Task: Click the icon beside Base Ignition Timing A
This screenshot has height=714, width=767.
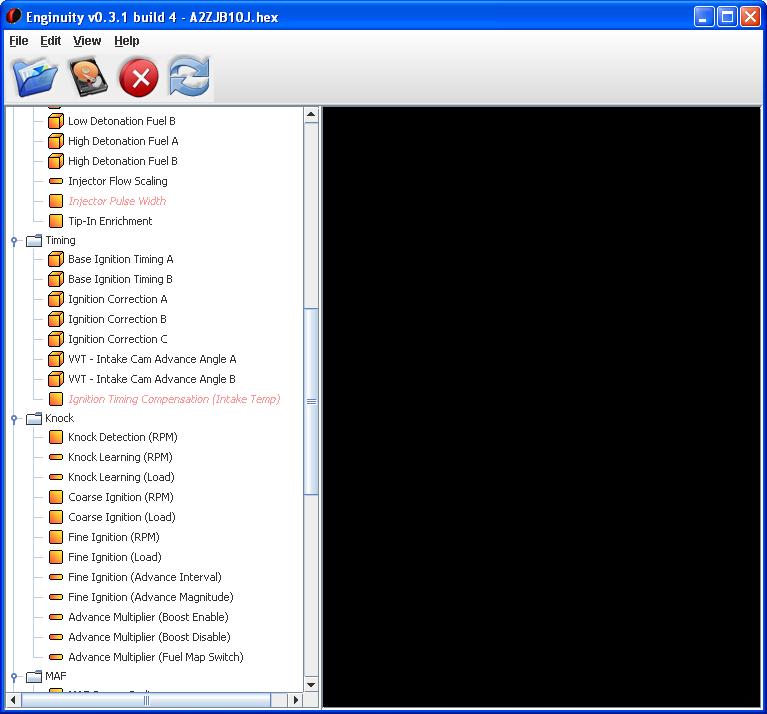Action: click(x=56, y=259)
